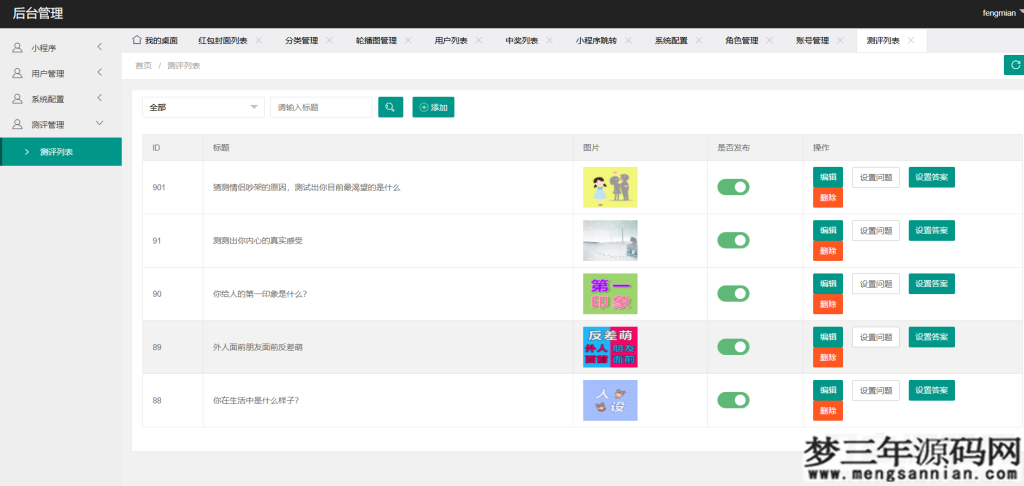Click the user icon beside 小程序
The height and width of the screenshot is (486, 1024).
pyautogui.click(x=18, y=47)
